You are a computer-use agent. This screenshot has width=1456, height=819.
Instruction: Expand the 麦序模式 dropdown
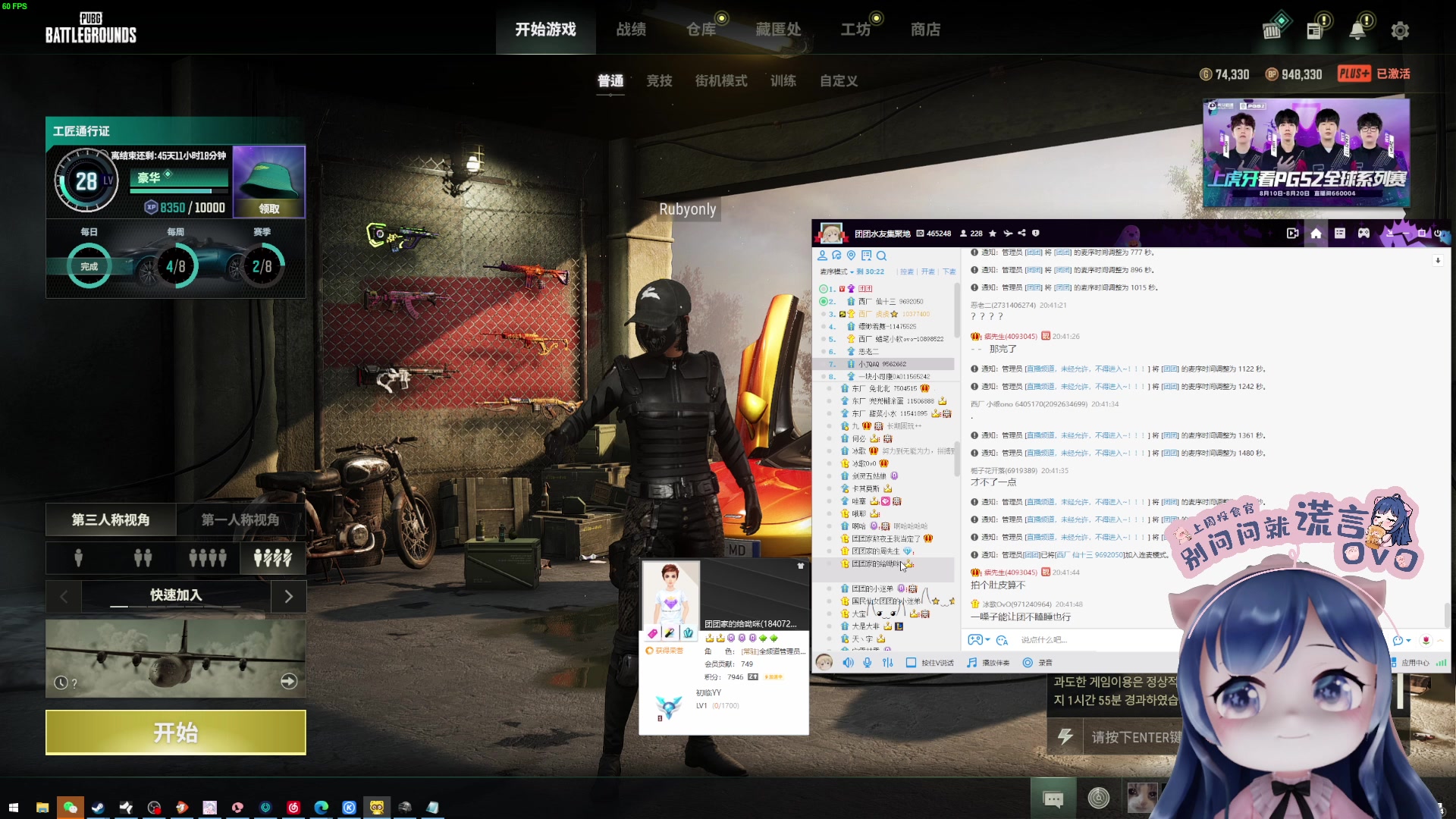pos(837,271)
